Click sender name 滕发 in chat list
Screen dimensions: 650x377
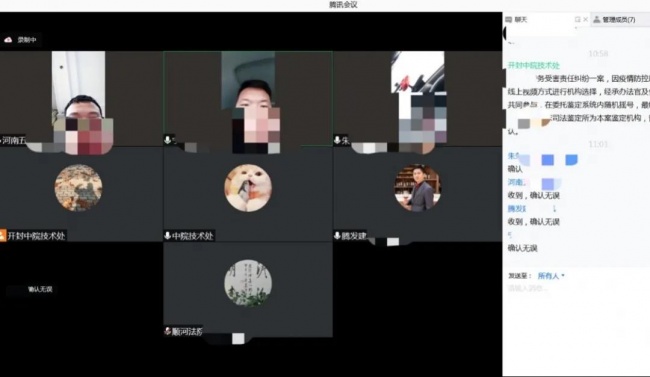517,209
